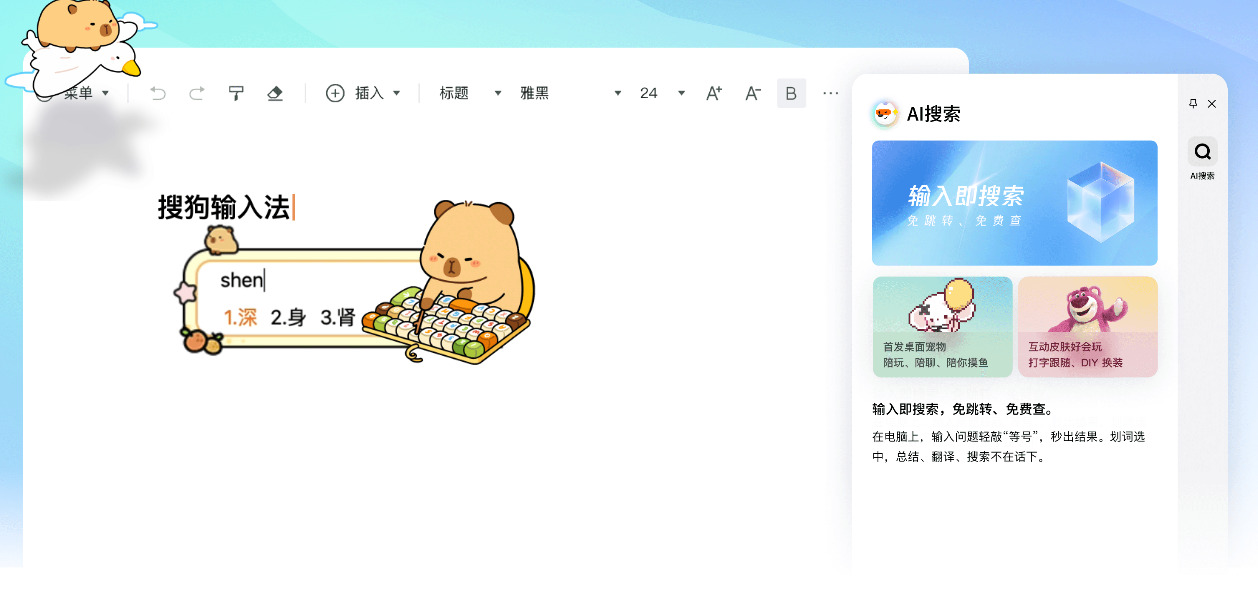The image size is (1258, 615).
Task: Expand the 插入 dropdown arrow
Action: pyautogui.click(x=396, y=93)
